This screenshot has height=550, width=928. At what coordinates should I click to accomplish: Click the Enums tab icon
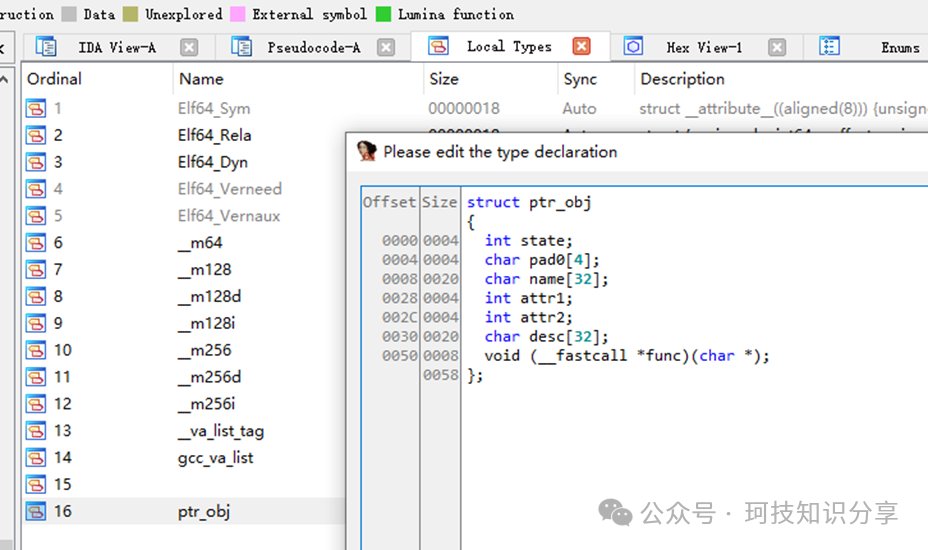(x=829, y=47)
